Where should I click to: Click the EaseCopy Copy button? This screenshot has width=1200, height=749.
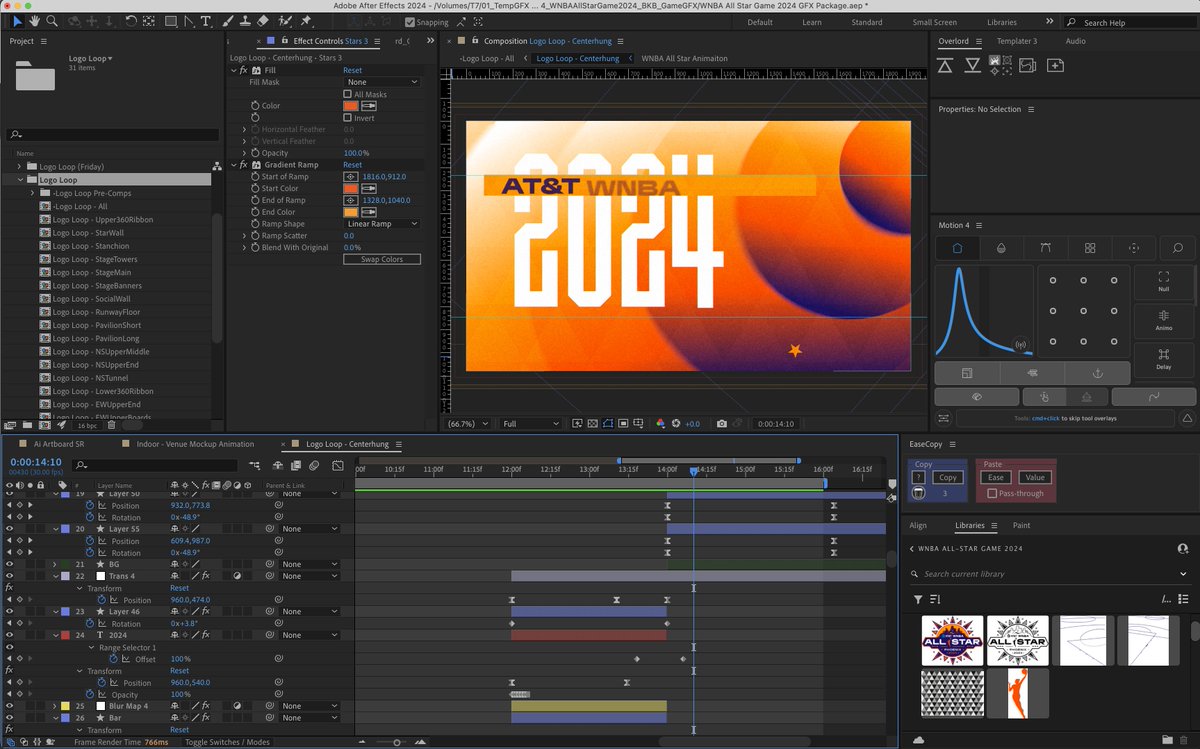coord(948,477)
